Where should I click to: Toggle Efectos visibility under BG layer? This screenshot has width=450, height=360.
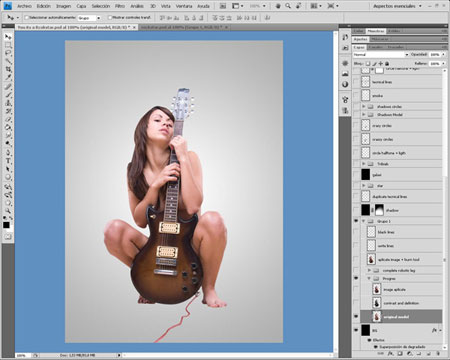coord(369,340)
